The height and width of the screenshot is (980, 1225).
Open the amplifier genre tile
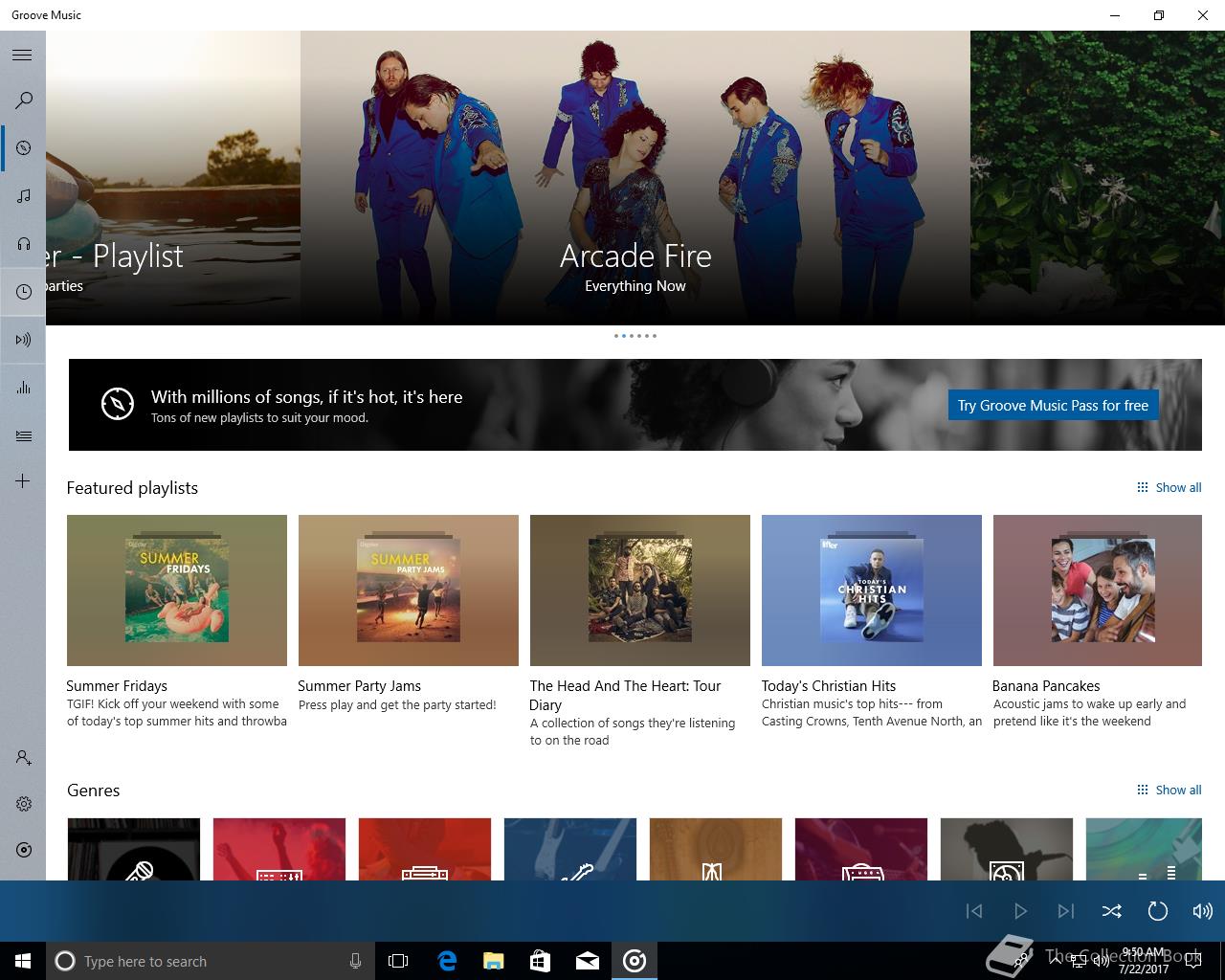pyautogui.click(x=861, y=849)
